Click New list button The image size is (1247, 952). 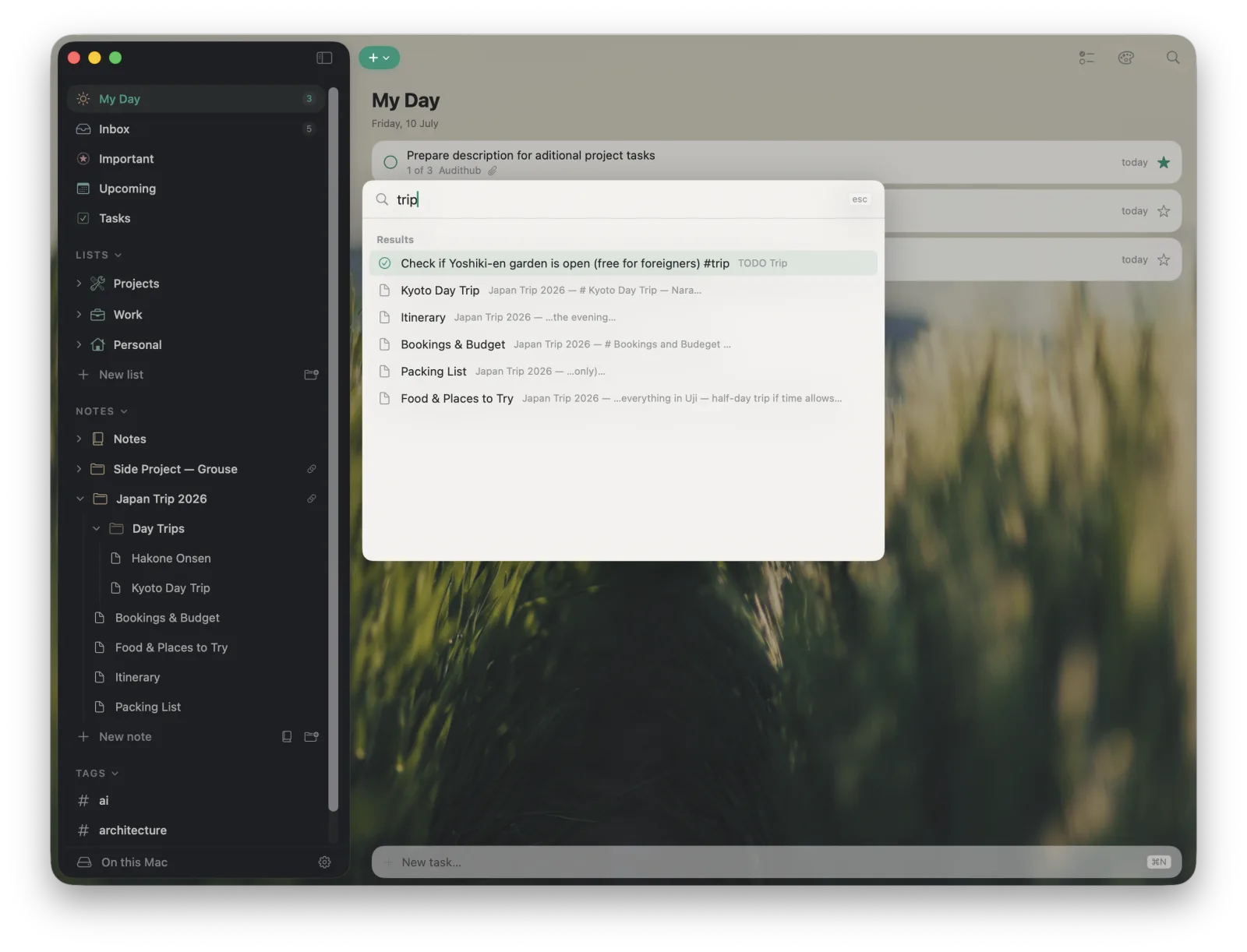(121, 375)
